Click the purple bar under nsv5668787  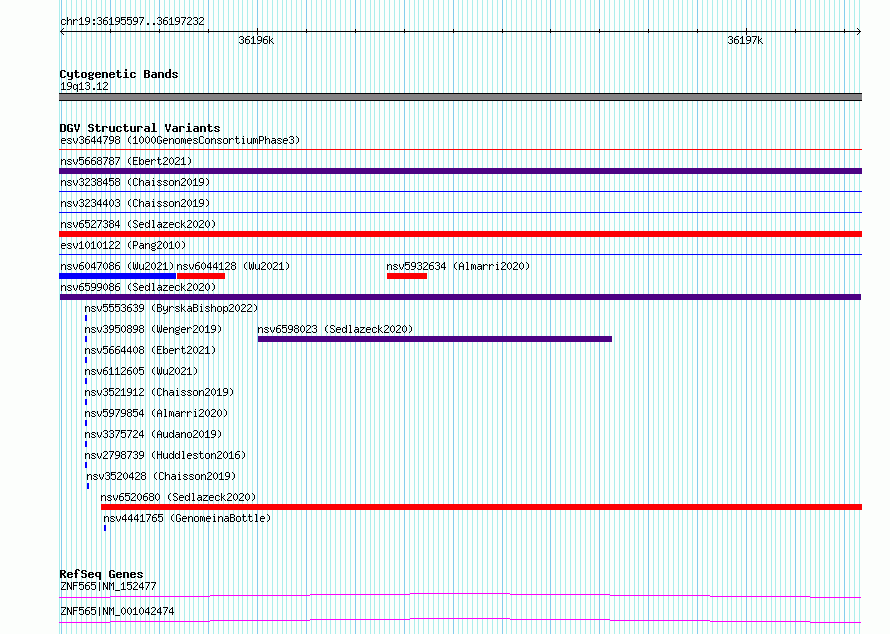click(460, 171)
